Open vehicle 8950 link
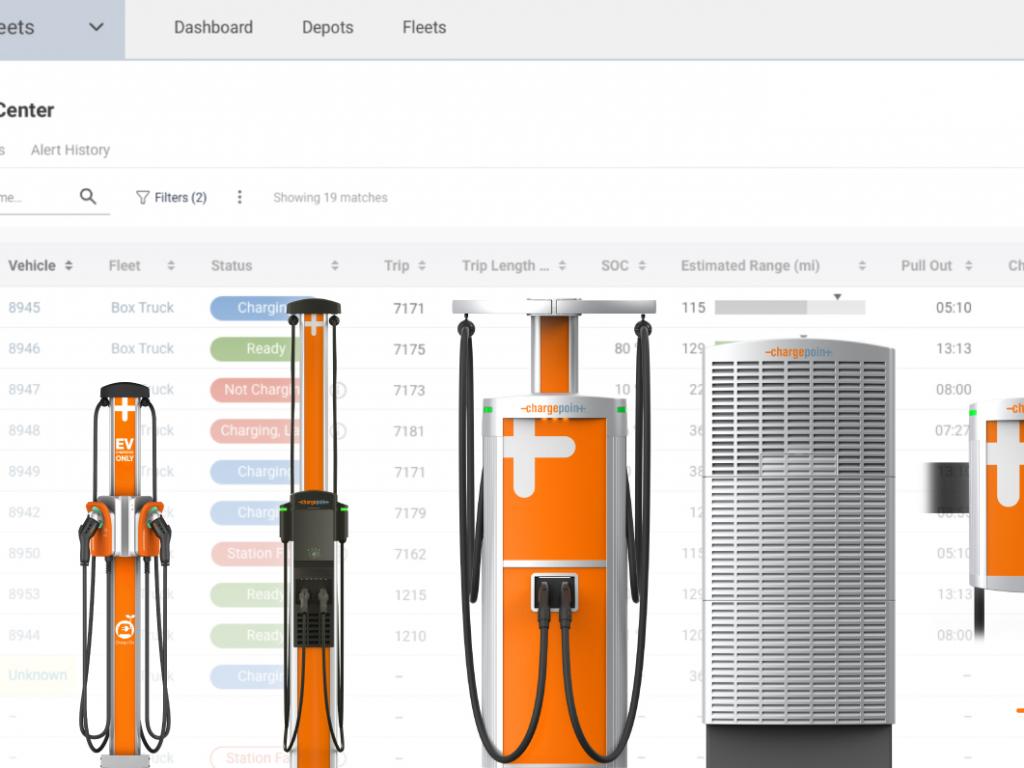 (x=24, y=553)
